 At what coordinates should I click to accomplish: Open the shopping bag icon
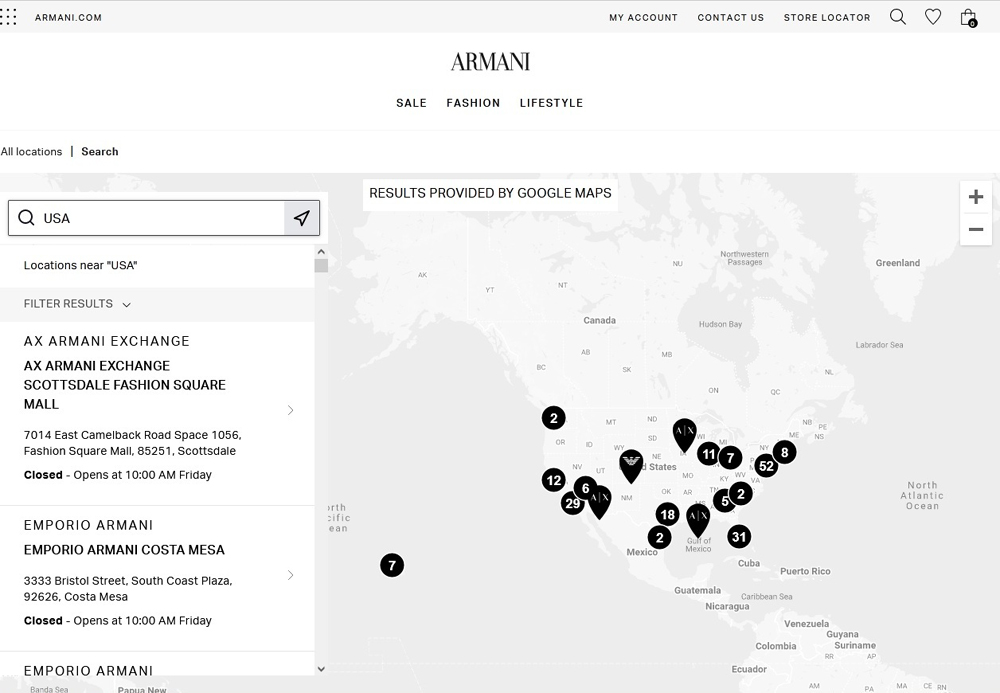968,16
